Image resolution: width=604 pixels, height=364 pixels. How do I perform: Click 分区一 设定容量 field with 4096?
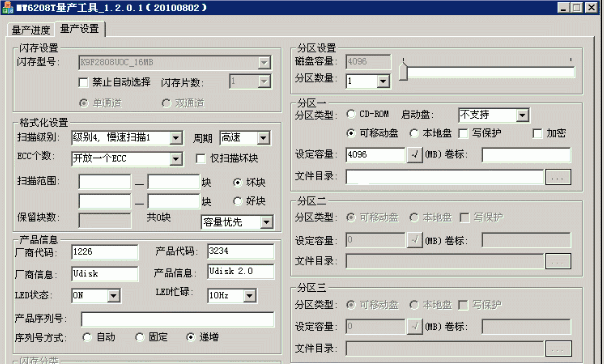point(376,155)
